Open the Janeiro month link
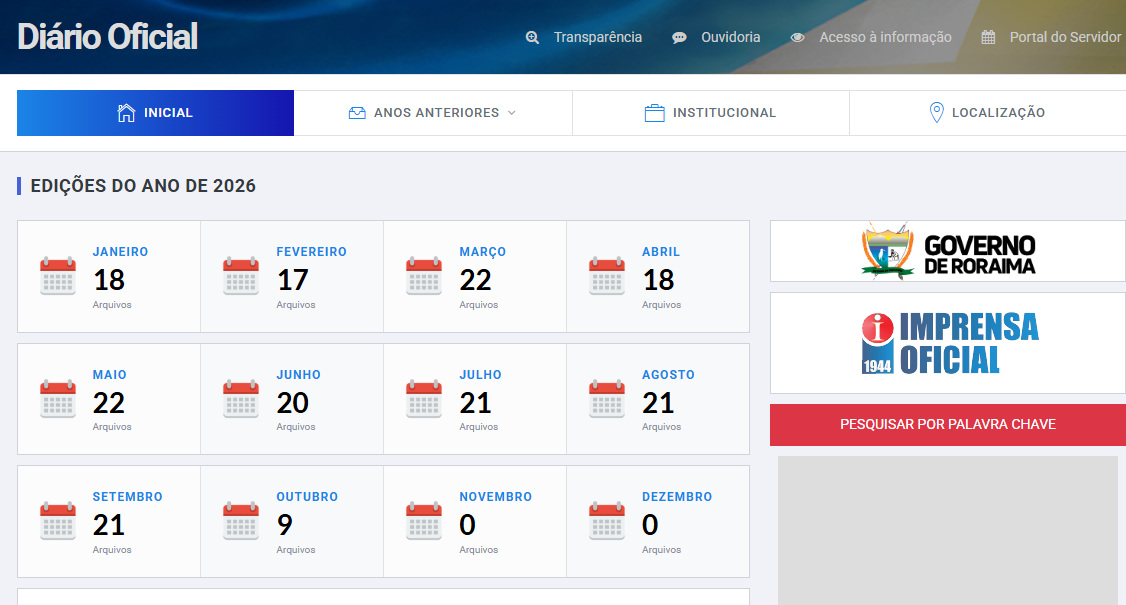The image size is (1126, 605). point(120,252)
